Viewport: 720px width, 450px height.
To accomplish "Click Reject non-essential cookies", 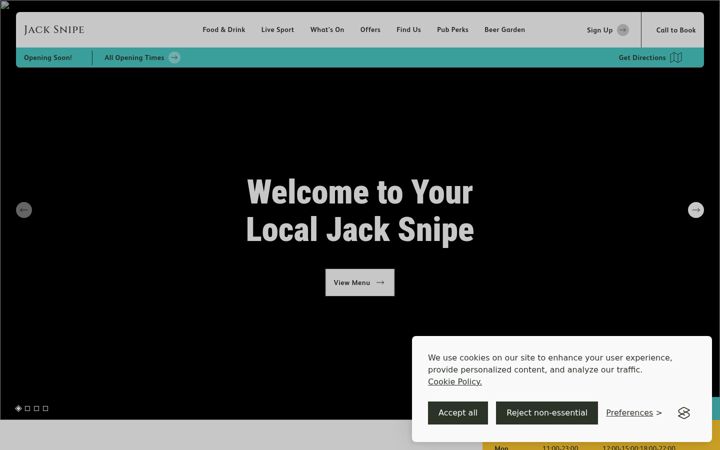I will tap(546, 413).
